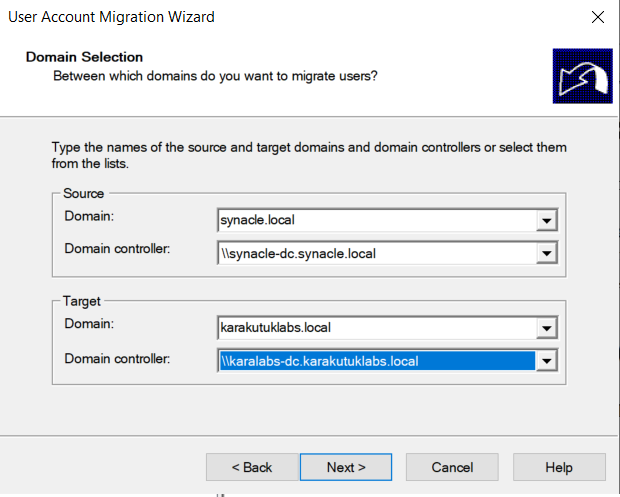Expand the Target Domain dropdown arrow
Screen dimensions: 620x497
pos(547,328)
